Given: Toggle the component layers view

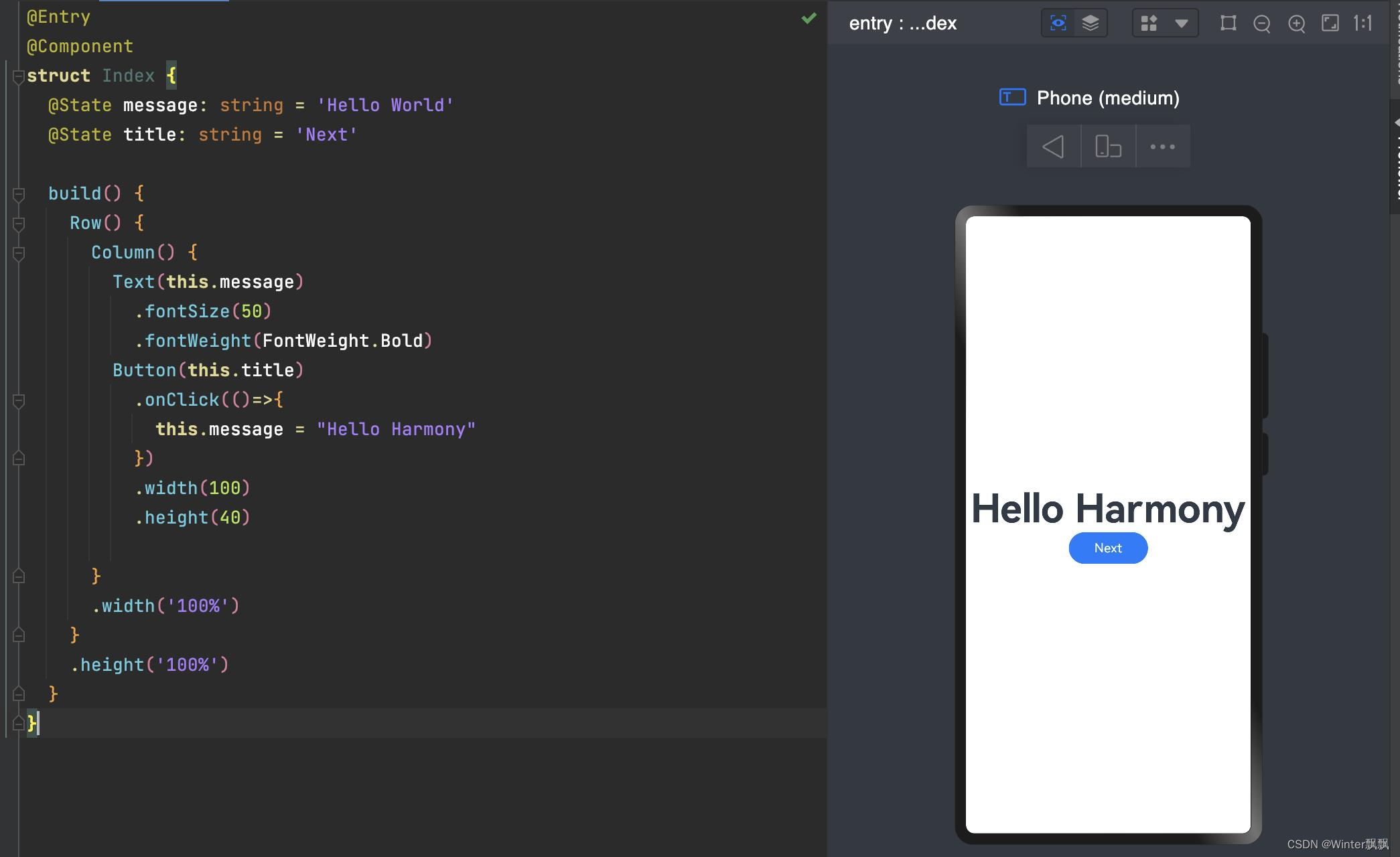Looking at the screenshot, I should pos(1091,23).
